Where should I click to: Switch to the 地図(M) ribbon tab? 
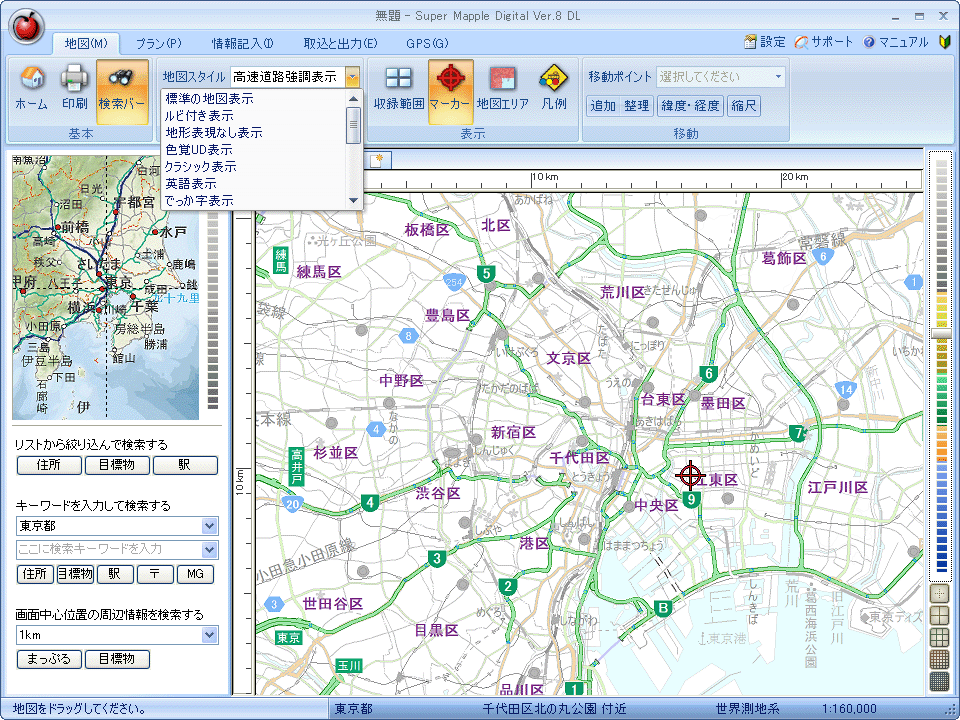[x=86, y=43]
